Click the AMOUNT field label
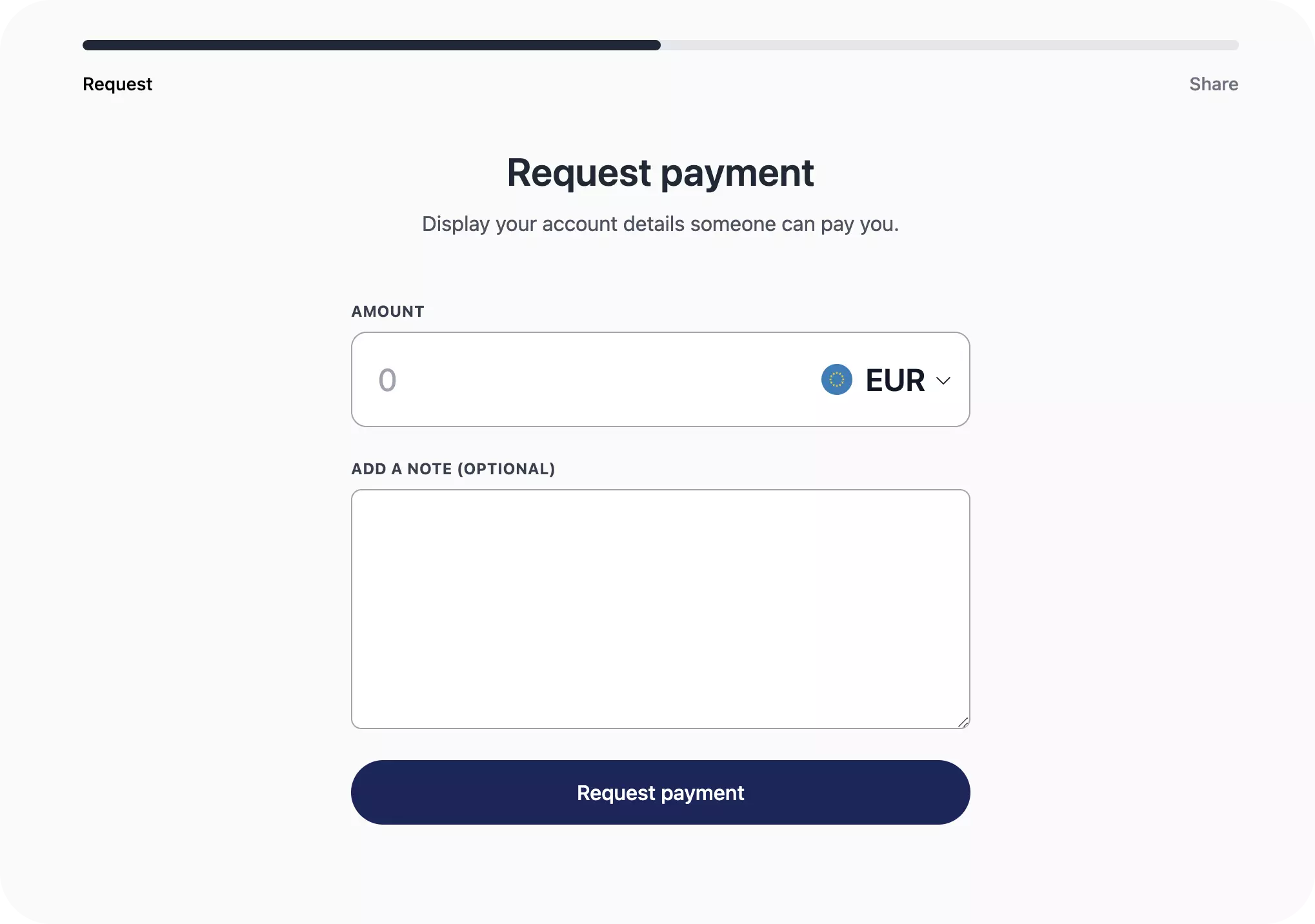The height and width of the screenshot is (924, 1315). pyautogui.click(x=387, y=312)
